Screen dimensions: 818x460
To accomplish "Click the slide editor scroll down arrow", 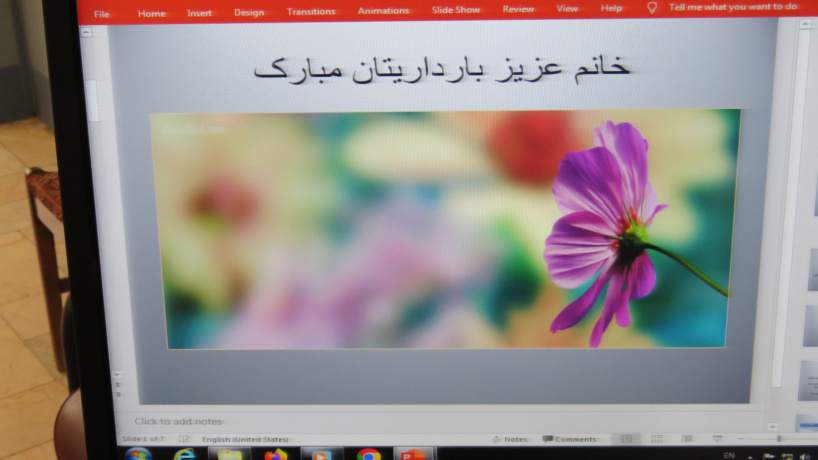I will tap(117, 375).
